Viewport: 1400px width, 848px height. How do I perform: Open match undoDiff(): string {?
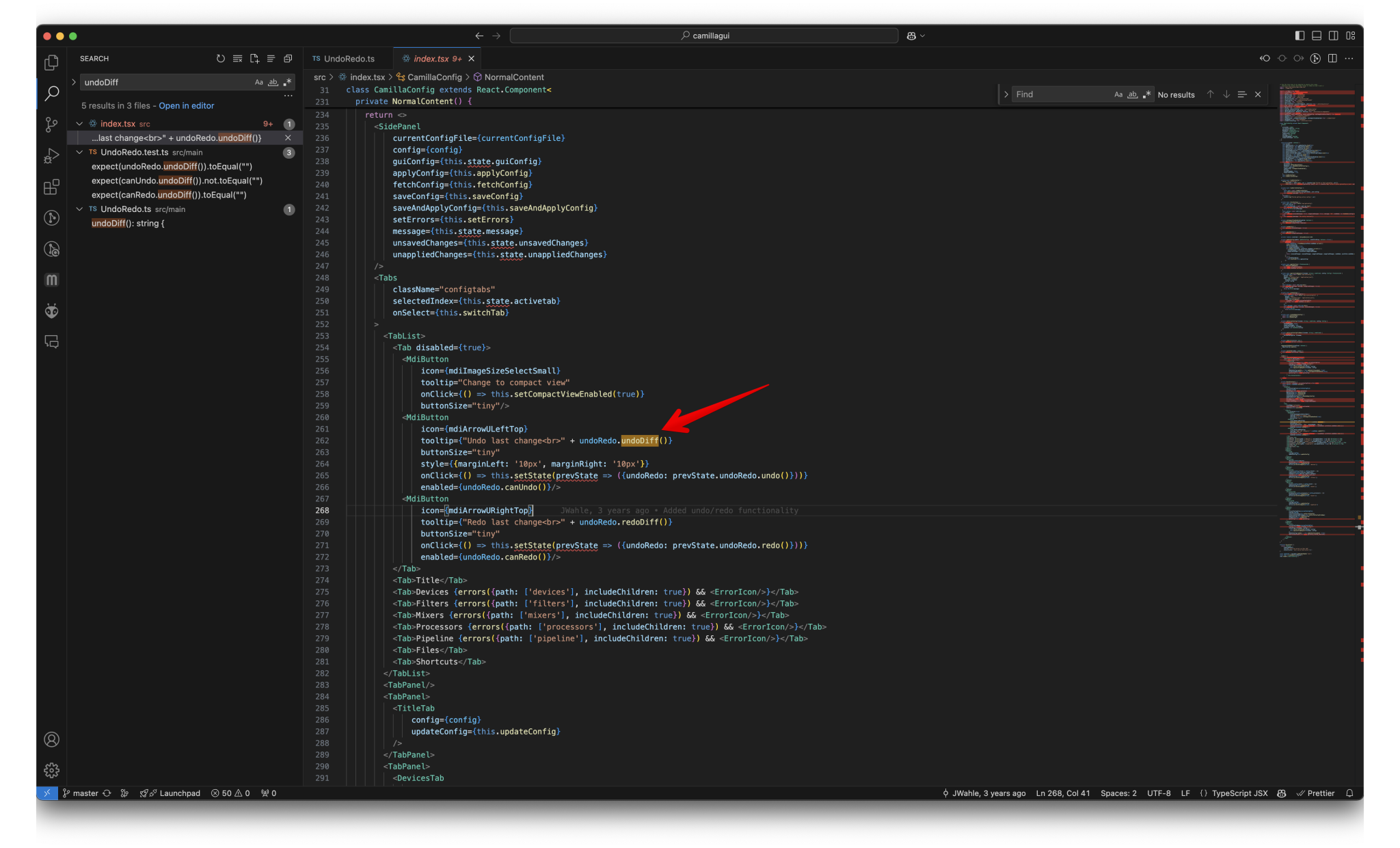tap(128, 224)
